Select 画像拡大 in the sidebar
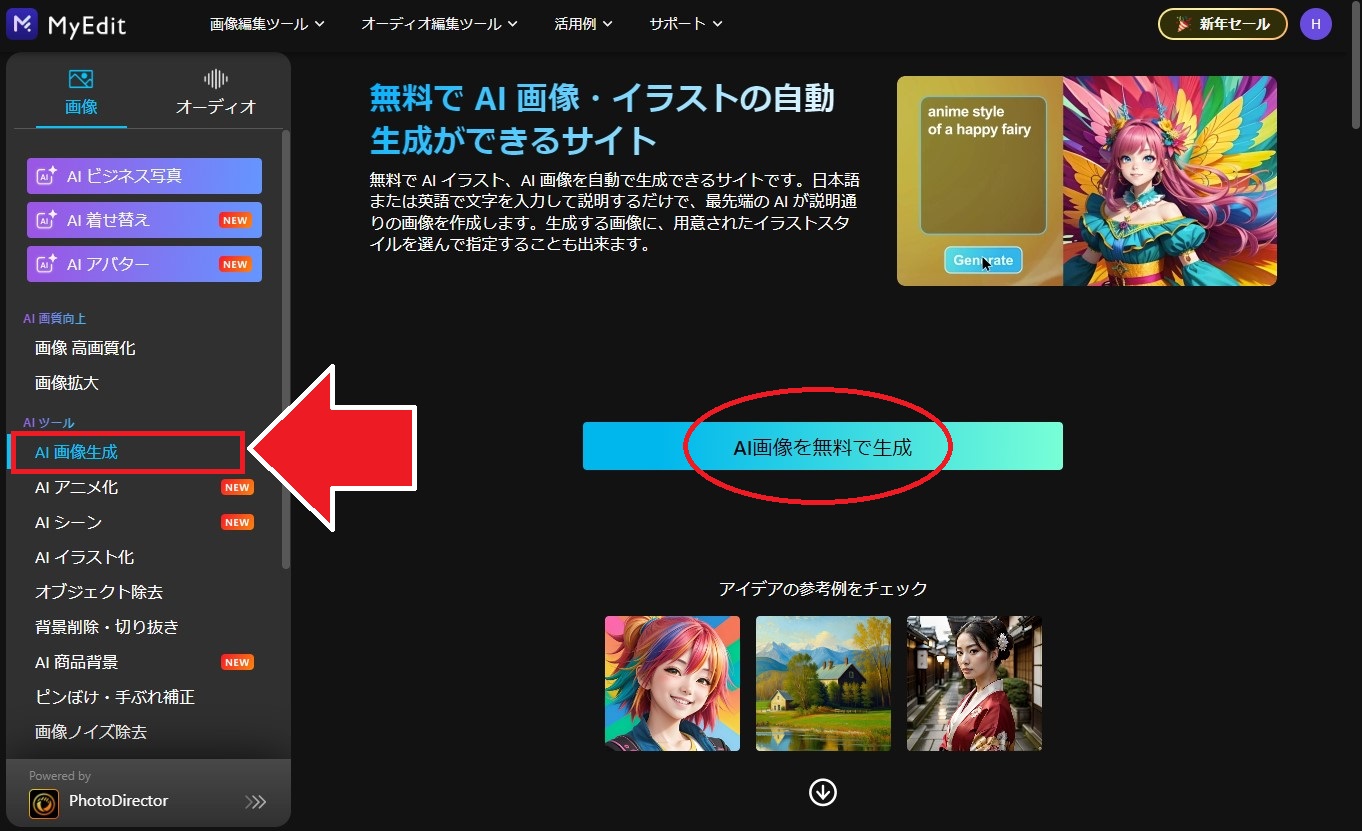 [x=67, y=383]
